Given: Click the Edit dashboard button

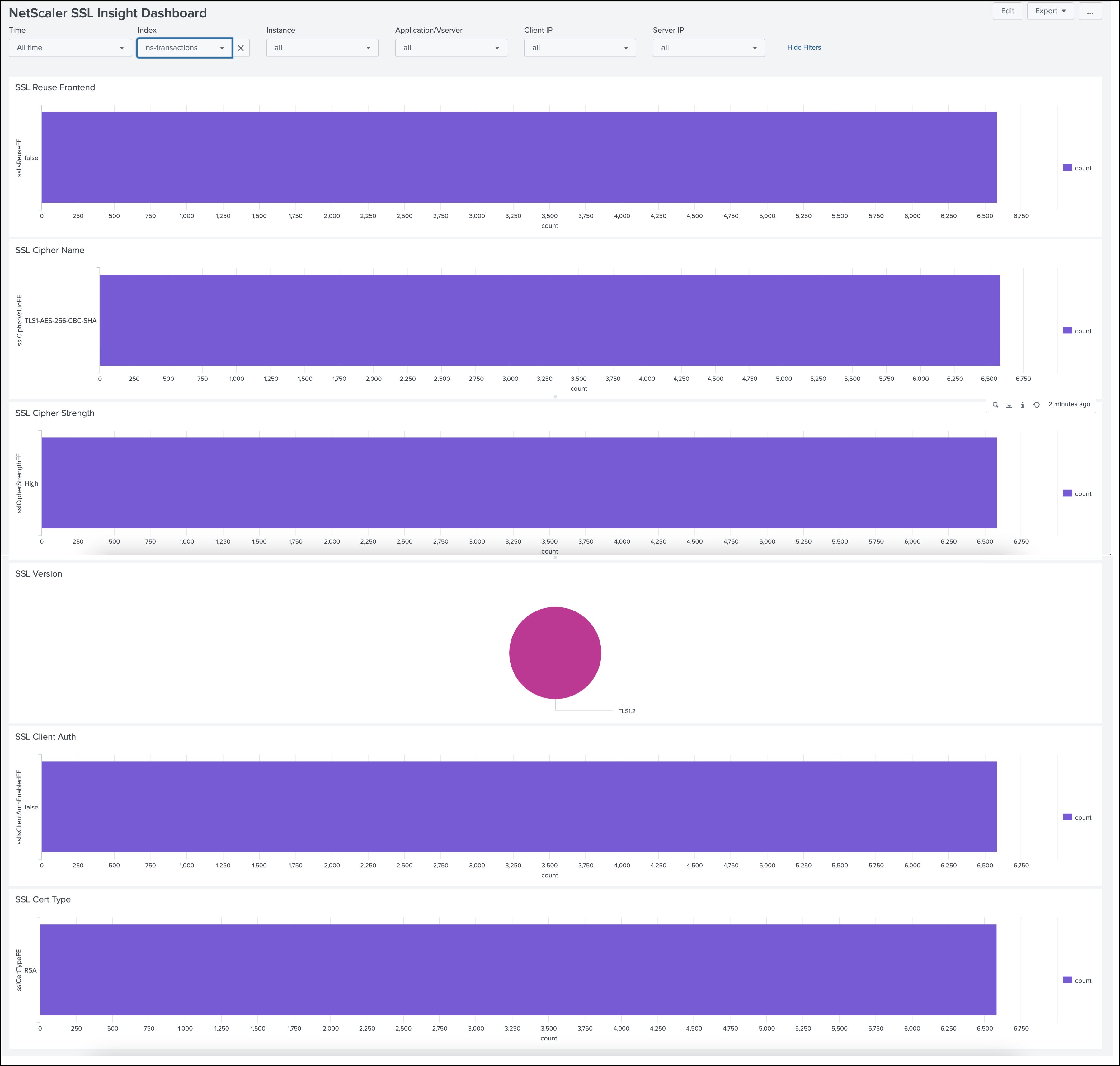Looking at the screenshot, I should [x=1007, y=11].
